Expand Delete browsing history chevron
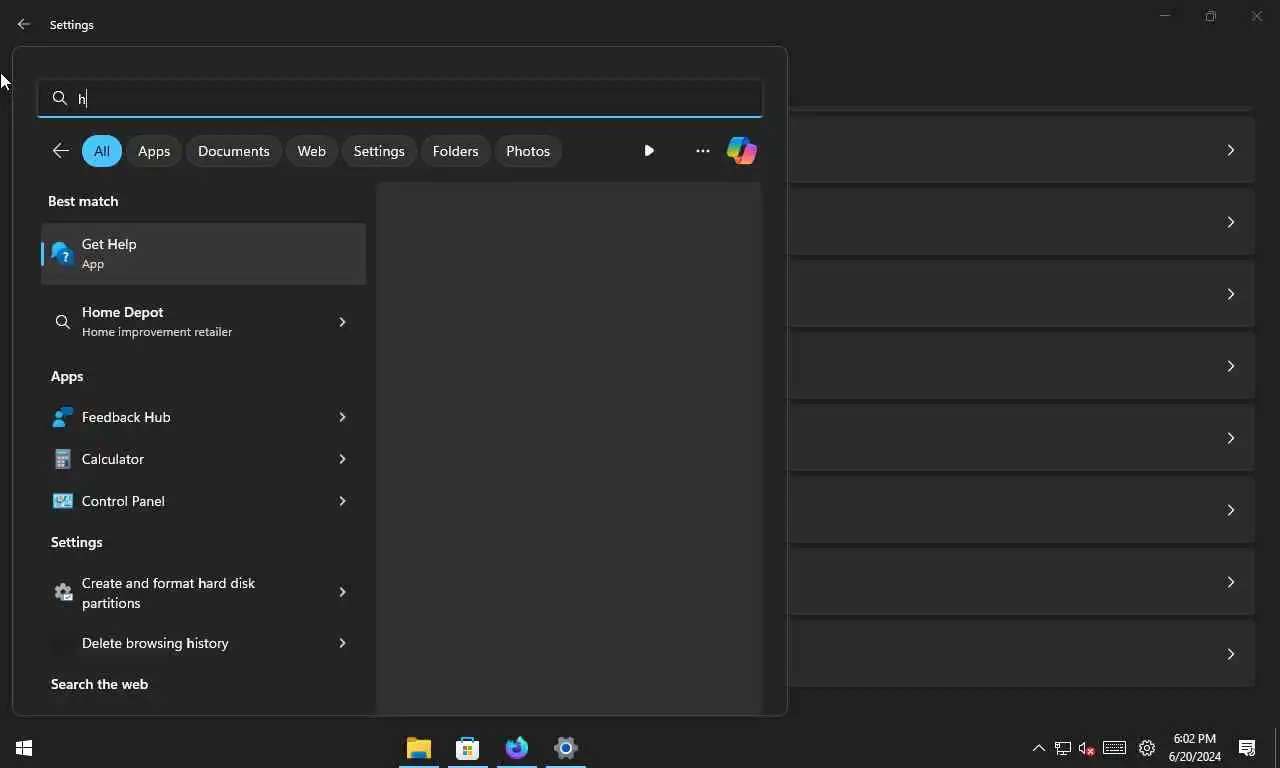1280x768 pixels. tap(342, 643)
